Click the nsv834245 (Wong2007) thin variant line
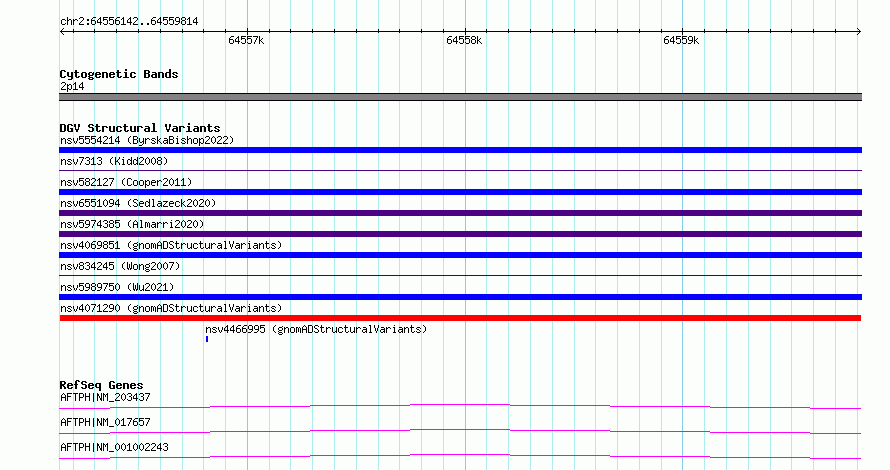The height and width of the screenshot is (470, 890). (460, 276)
